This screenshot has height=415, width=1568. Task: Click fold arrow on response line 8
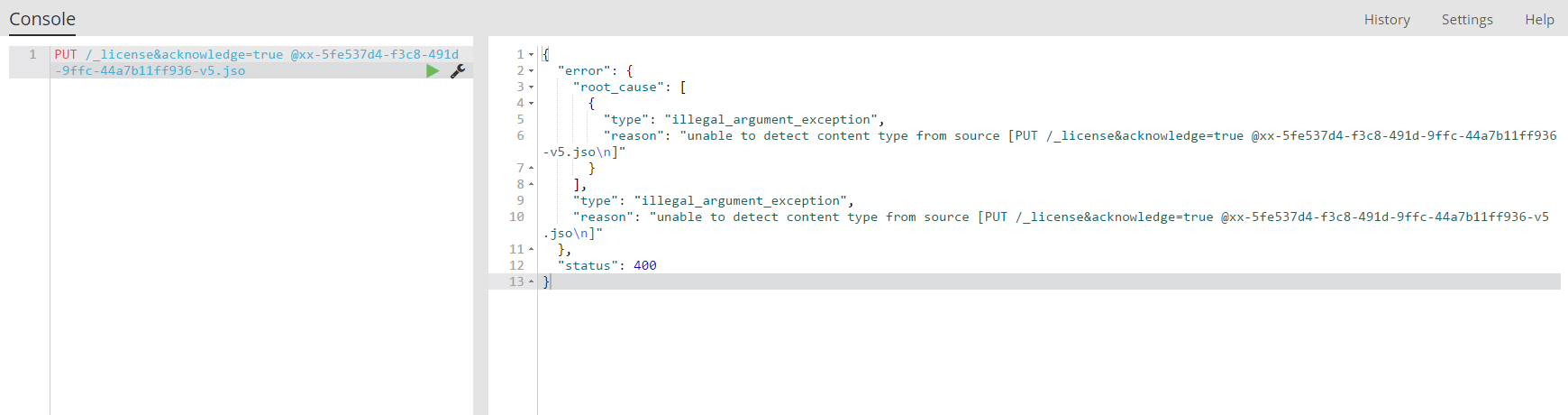coord(531,184)
